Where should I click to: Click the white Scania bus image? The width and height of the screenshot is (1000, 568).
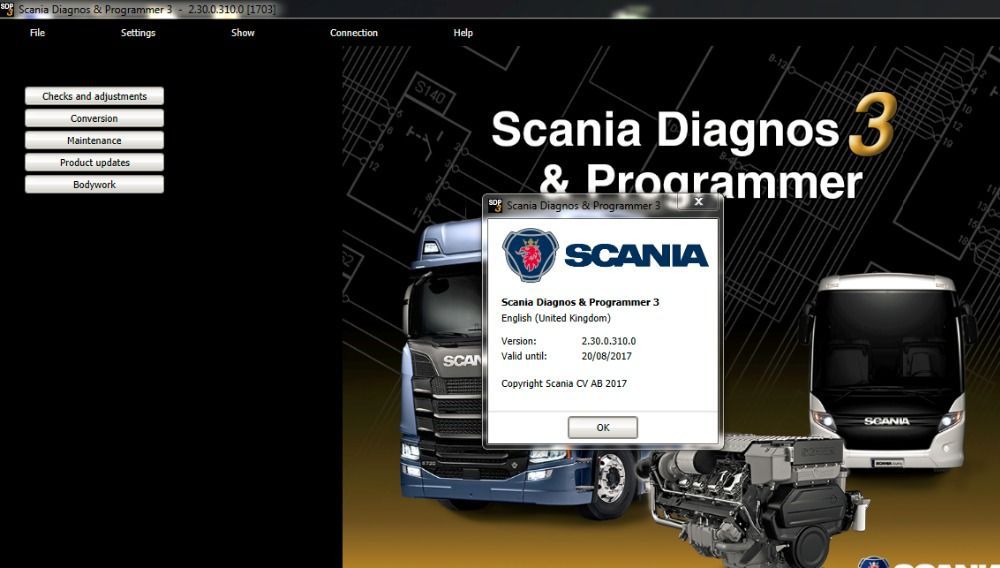[886, 372]
